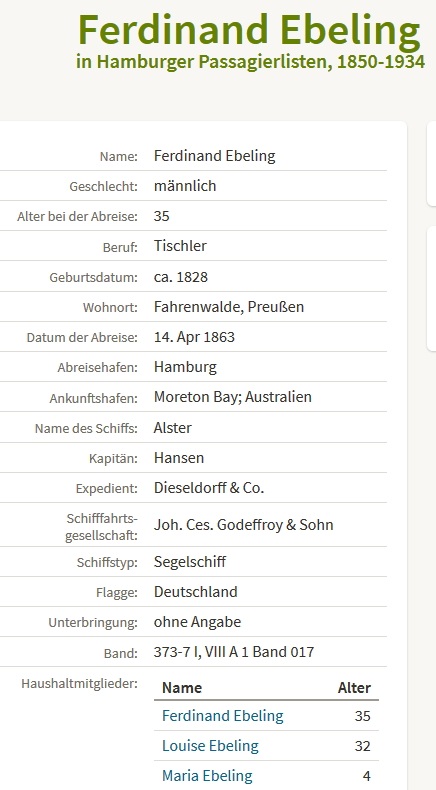Click Ankunftshafen value Moreton Bay; Australien

(x=232, y=397)
